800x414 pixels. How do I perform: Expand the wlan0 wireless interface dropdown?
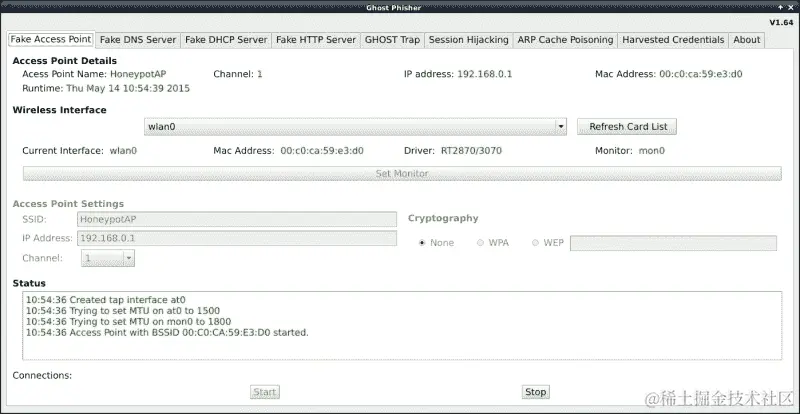tap(355, 127)
